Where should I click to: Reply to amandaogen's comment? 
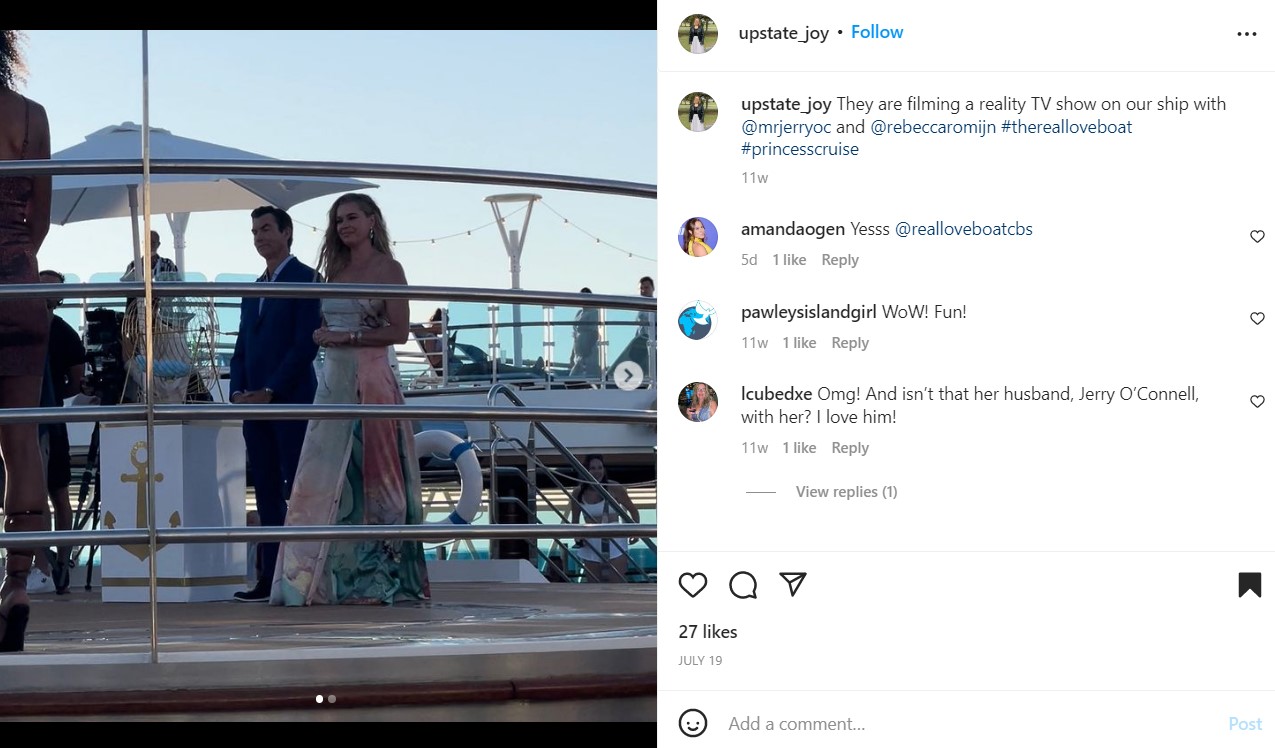pos(840,260)
